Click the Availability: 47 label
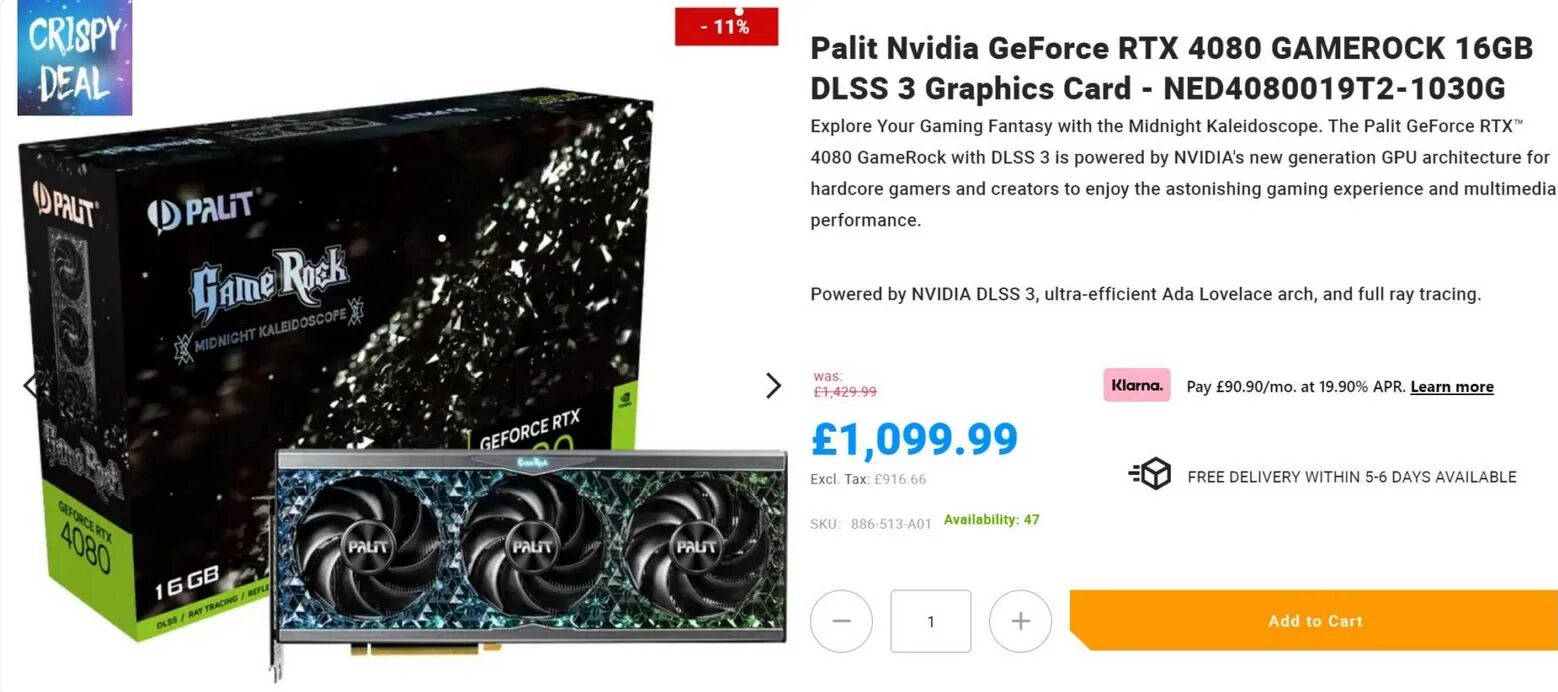Image resolution: width=1558 pixels, height=692 pixels. (x=991, y=520)
